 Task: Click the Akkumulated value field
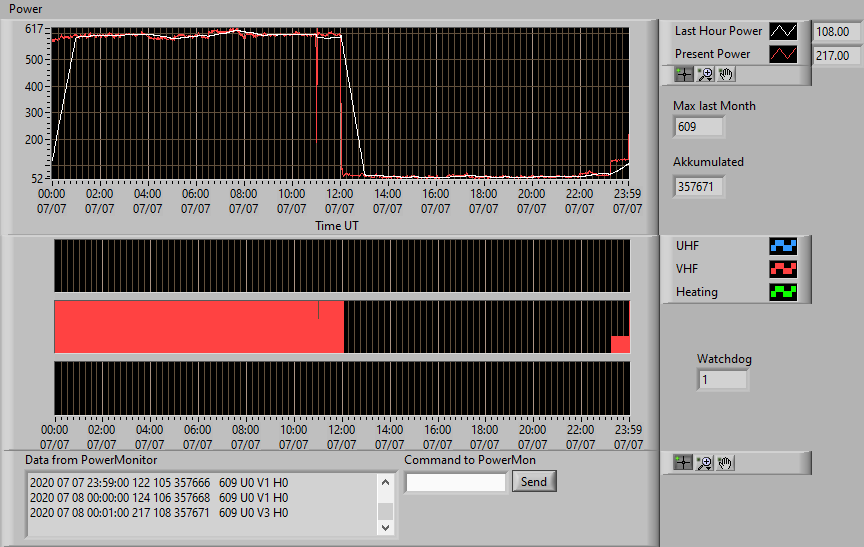pyautogui.click(x=699, y=187)
